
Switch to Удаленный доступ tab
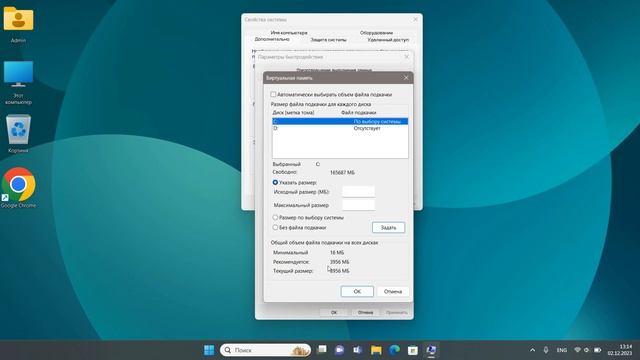click(x=388, y=40)
